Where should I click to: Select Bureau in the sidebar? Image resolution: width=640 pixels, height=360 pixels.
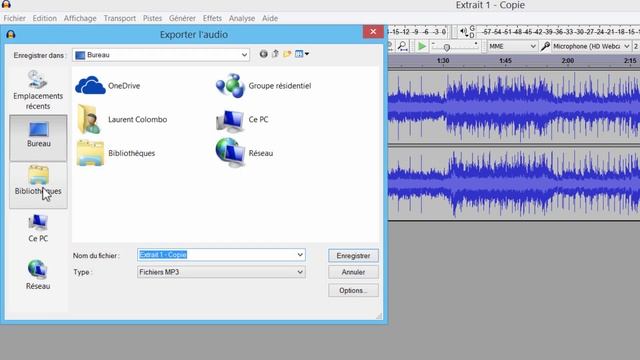tap(38, 138)
